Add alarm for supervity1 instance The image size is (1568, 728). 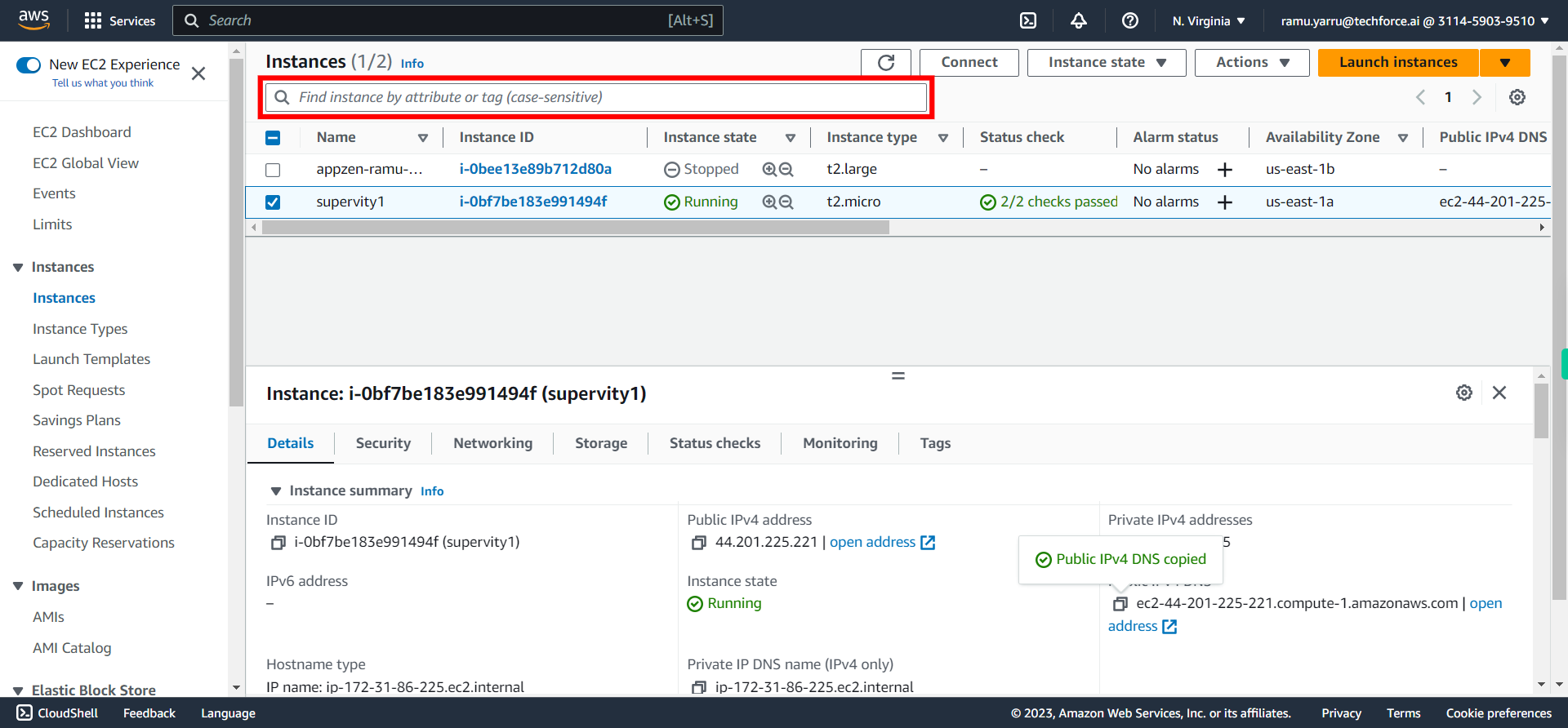[x=1225, y=202]
